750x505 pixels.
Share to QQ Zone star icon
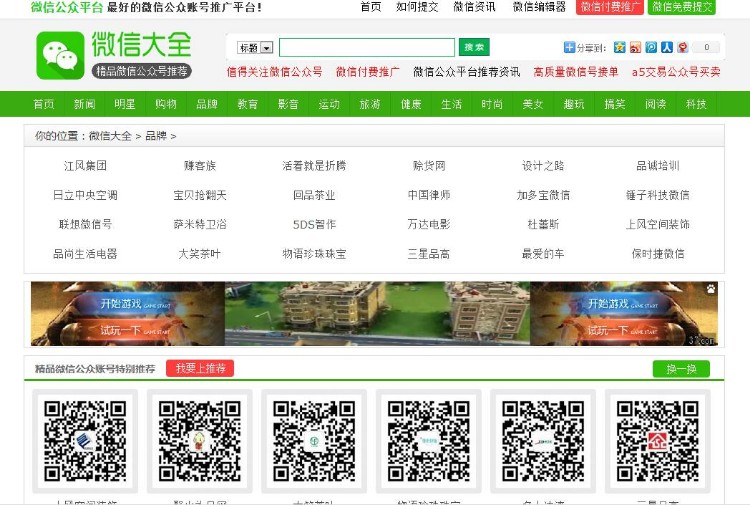pyautogui.click(x=619, y=47)
